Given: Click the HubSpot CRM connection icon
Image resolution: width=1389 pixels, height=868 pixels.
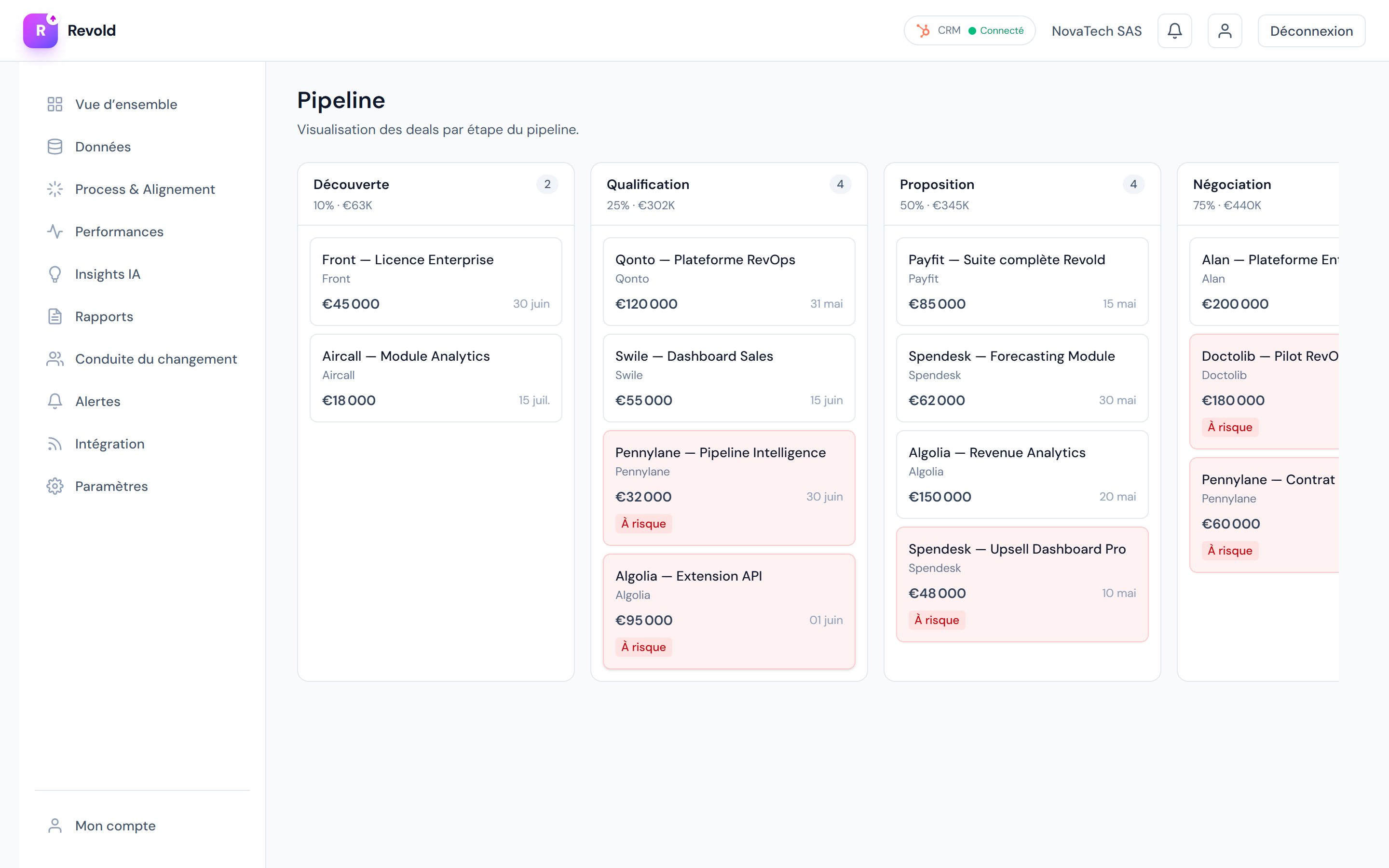Looking at the screenshot, I should tap(923, 30).
